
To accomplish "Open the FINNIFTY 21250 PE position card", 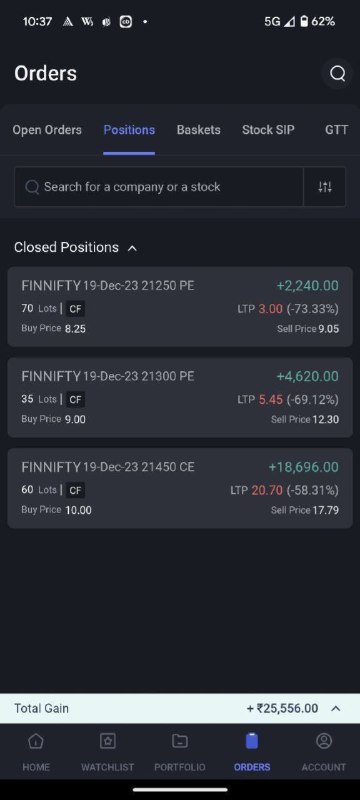I will pos(180,307).
